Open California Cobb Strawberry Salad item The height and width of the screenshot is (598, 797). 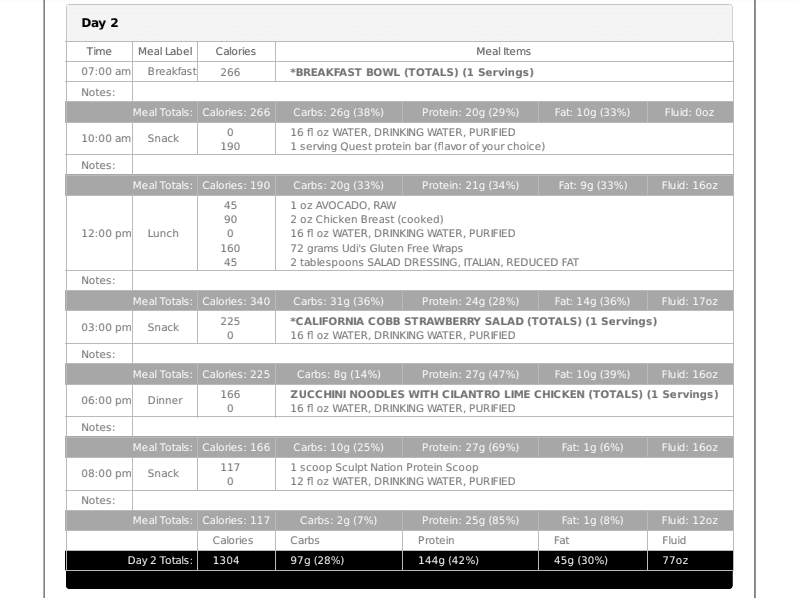(x=473, y=321)
